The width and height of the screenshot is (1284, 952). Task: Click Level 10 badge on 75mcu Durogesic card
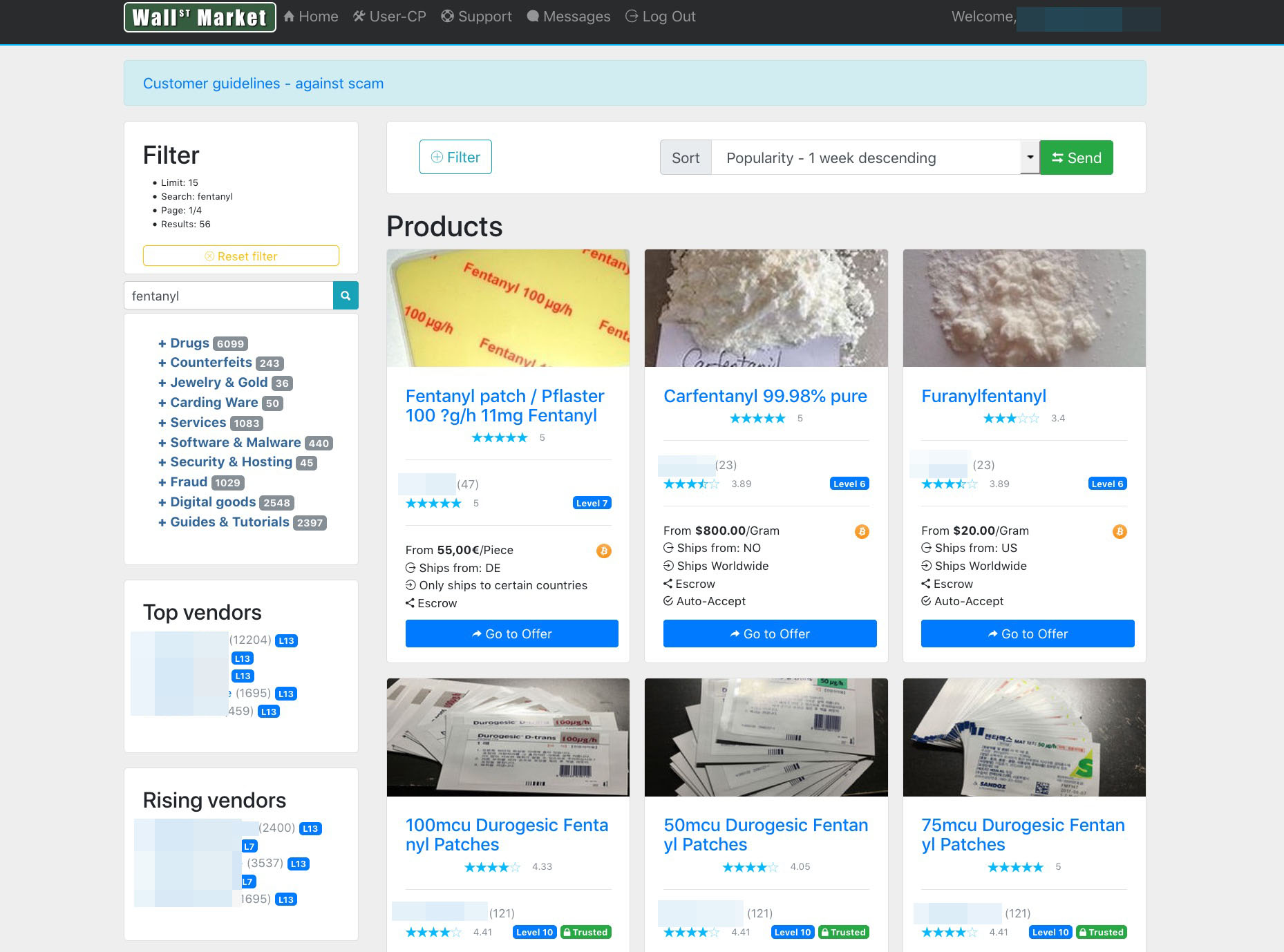[1050, 932]
